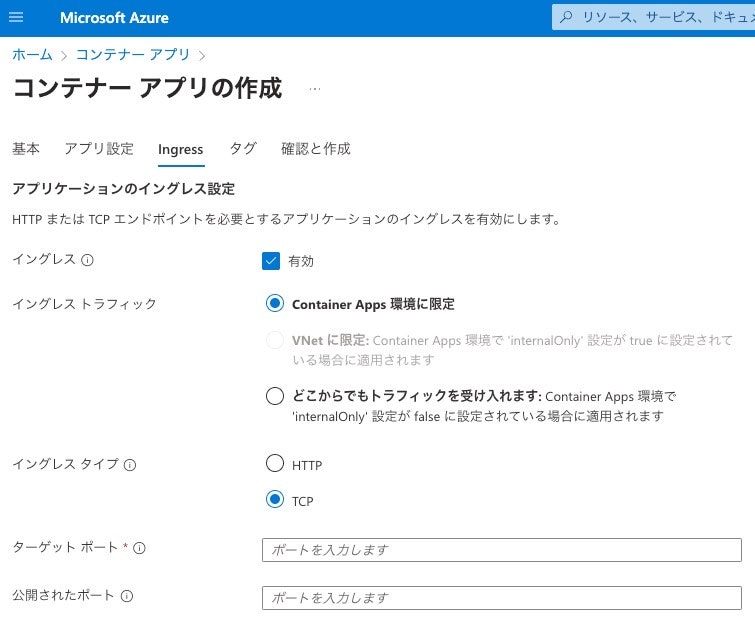755x630 pixels.
Task: Click the イングレス トラフィック label
Action: click(x=84, y=304)
